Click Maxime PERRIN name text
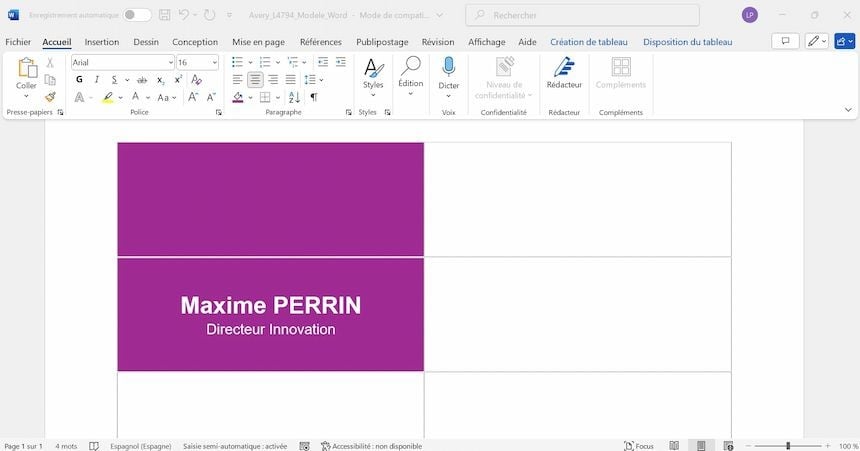Image resolution: width=860 pixels, height=451 pixels. 271,306
